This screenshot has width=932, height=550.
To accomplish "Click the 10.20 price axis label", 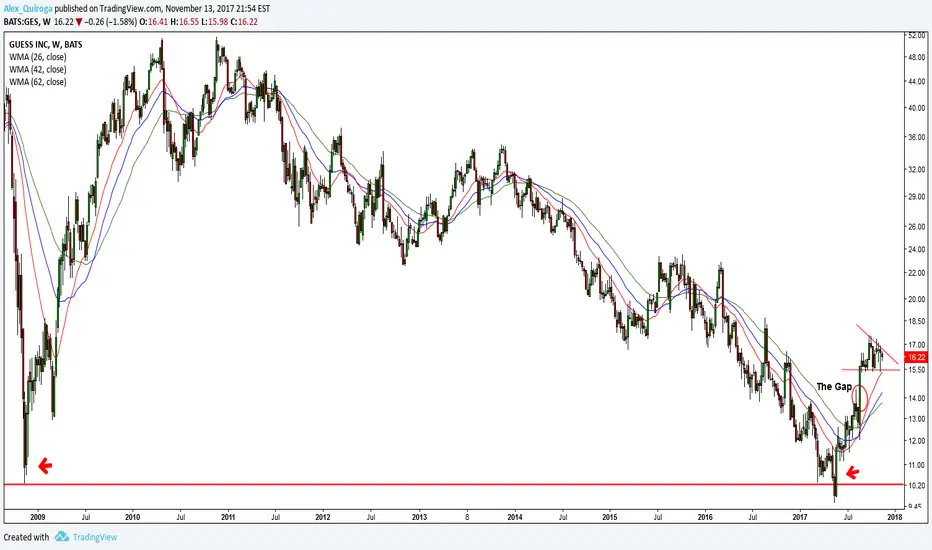I will 916,486.
